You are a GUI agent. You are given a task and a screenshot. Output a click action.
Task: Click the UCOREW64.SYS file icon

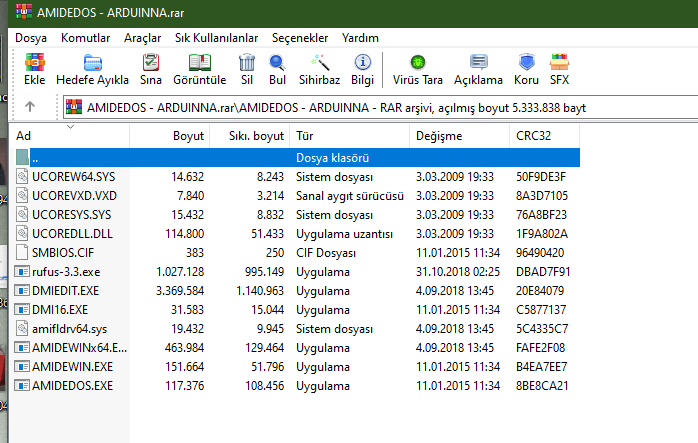(x=22, y=176)
